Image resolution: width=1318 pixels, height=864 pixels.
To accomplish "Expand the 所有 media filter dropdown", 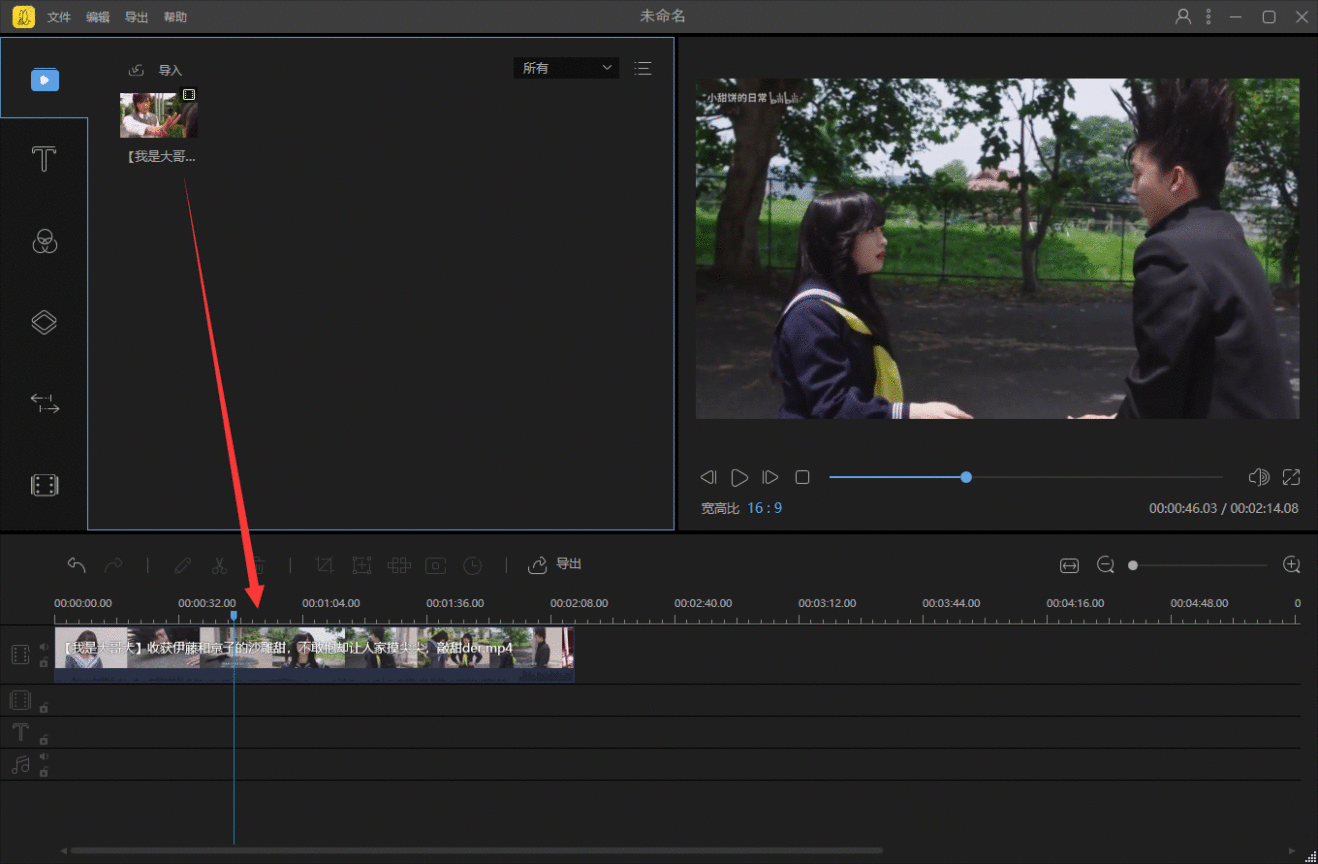I will (x=566, y=68).
